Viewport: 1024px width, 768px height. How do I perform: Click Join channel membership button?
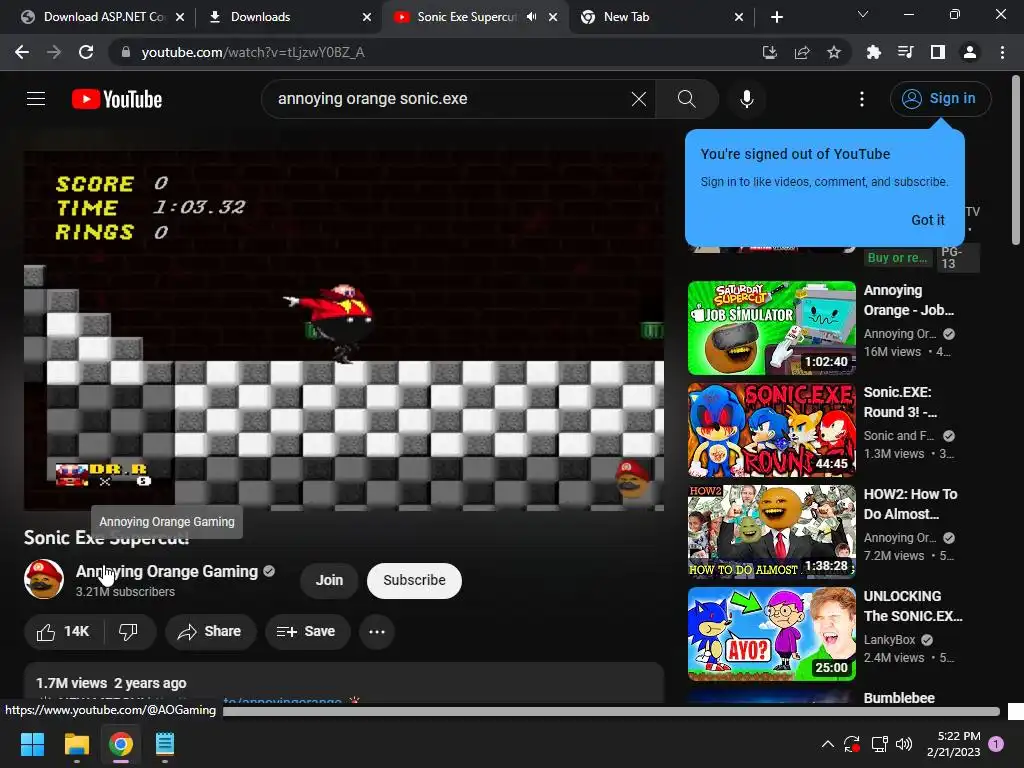pos(329,581)
